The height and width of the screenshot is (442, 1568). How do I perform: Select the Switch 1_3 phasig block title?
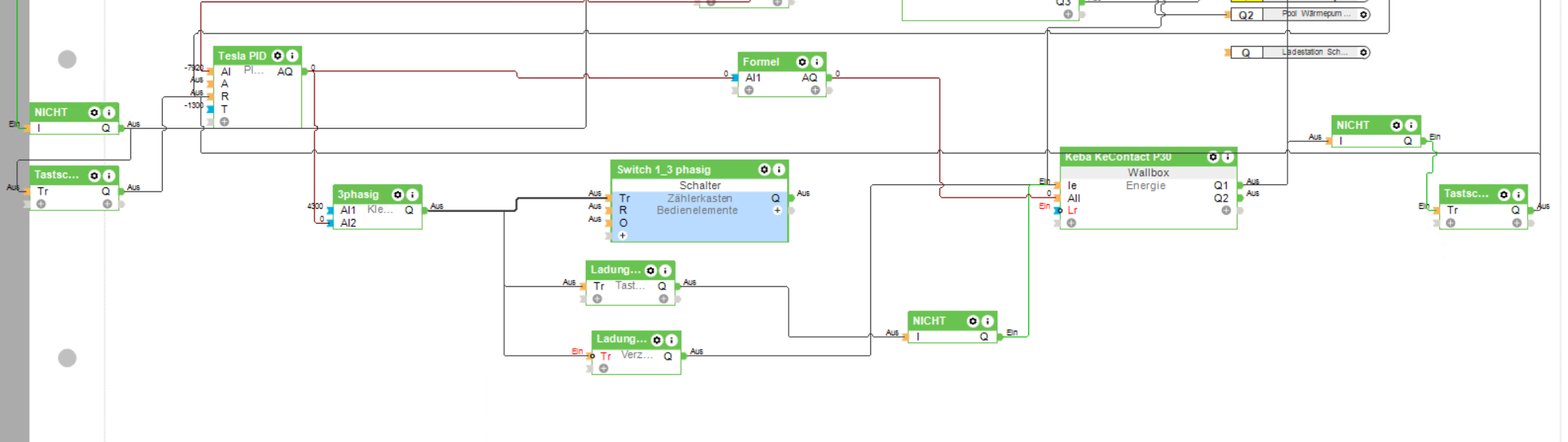pos(663,170)
